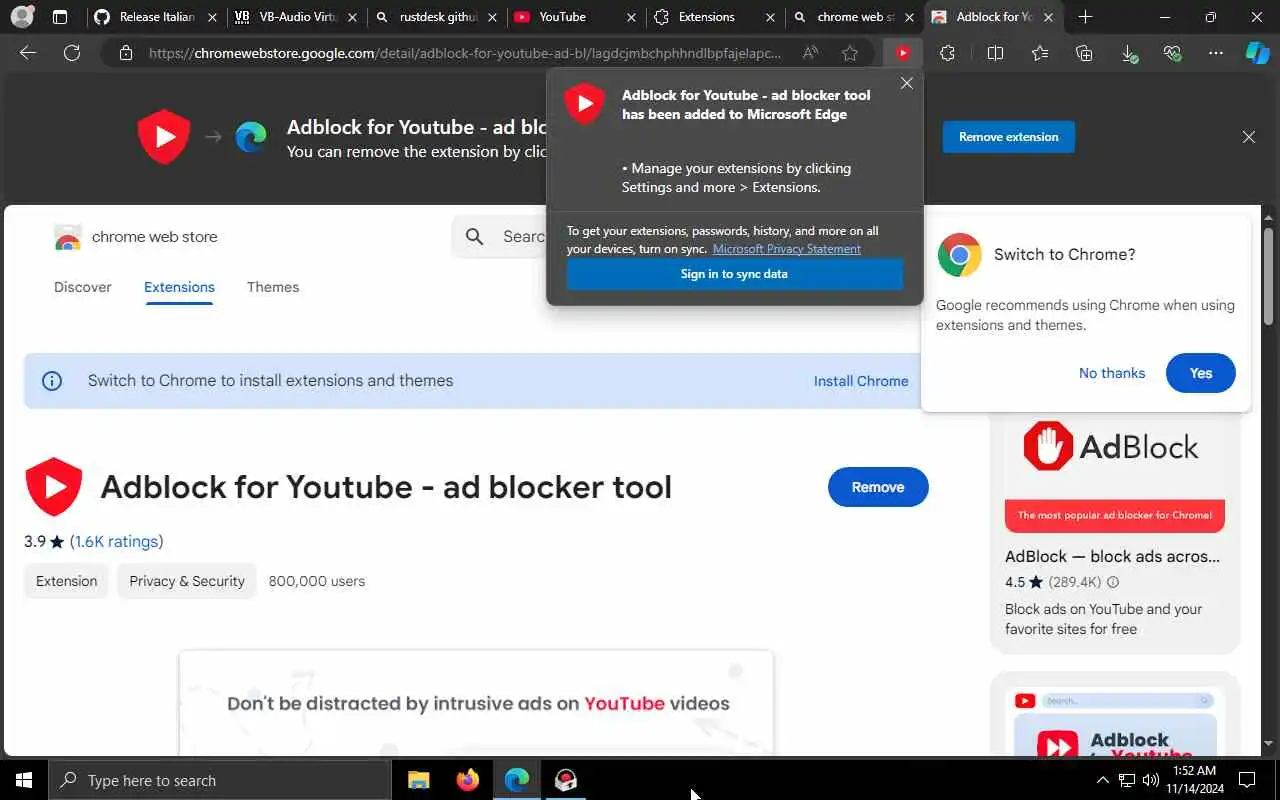Click the Chrome web store logo
Viewport: 1280px width, 800px height.
[68, 237]
